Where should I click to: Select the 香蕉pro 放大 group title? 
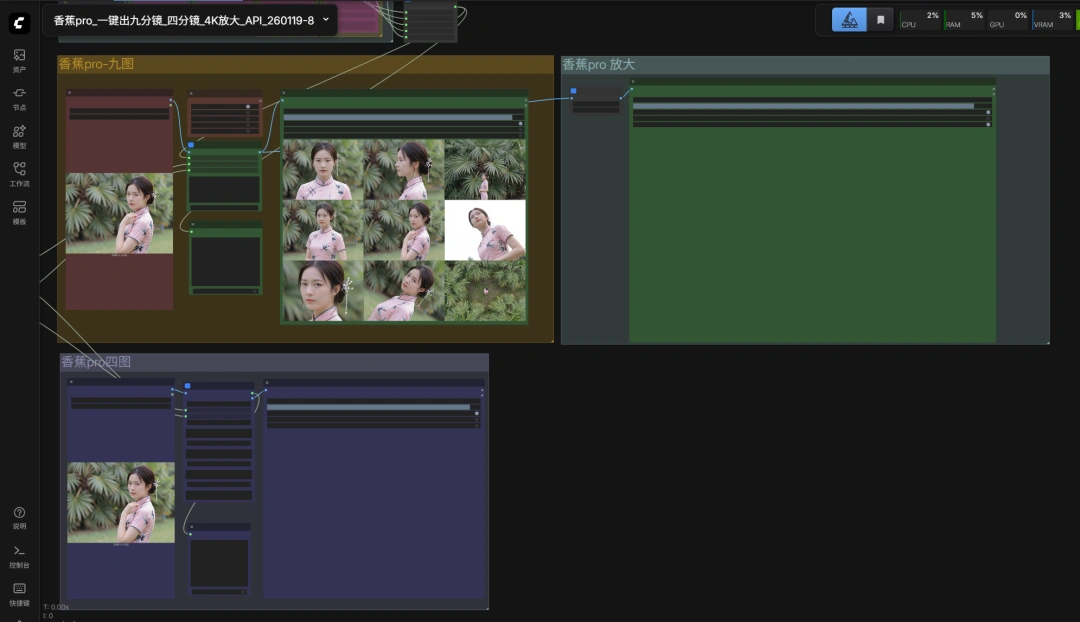(x=598, y=64)
